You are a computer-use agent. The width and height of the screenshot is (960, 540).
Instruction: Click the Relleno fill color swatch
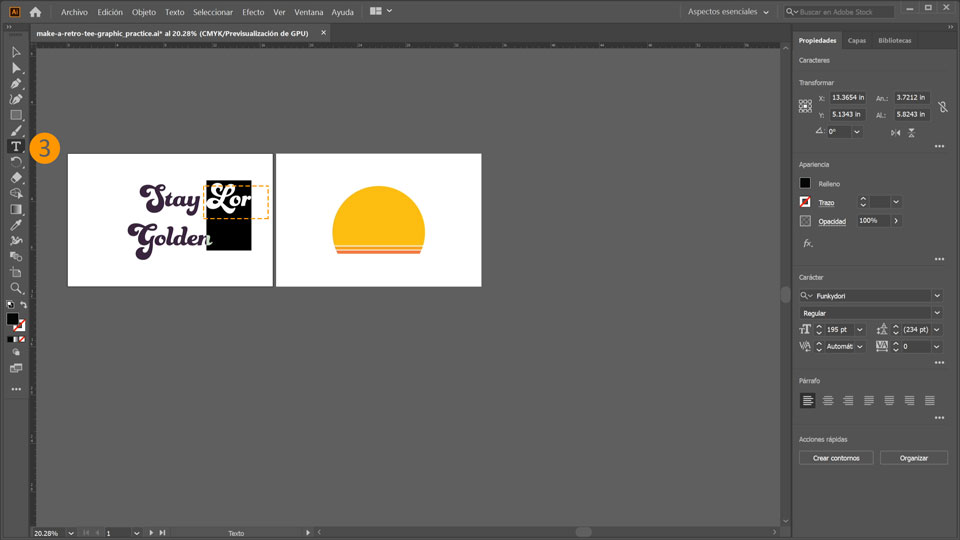click(x=805, y=183)
